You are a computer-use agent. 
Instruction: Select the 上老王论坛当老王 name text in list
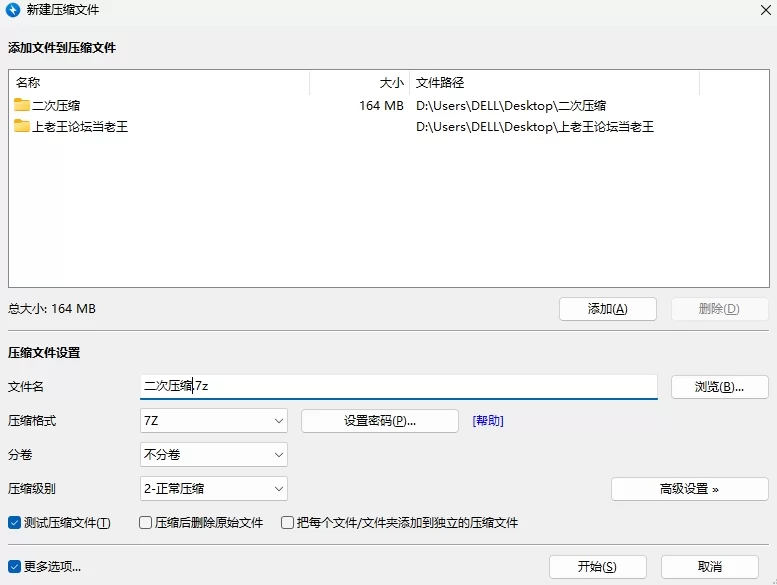80,127
